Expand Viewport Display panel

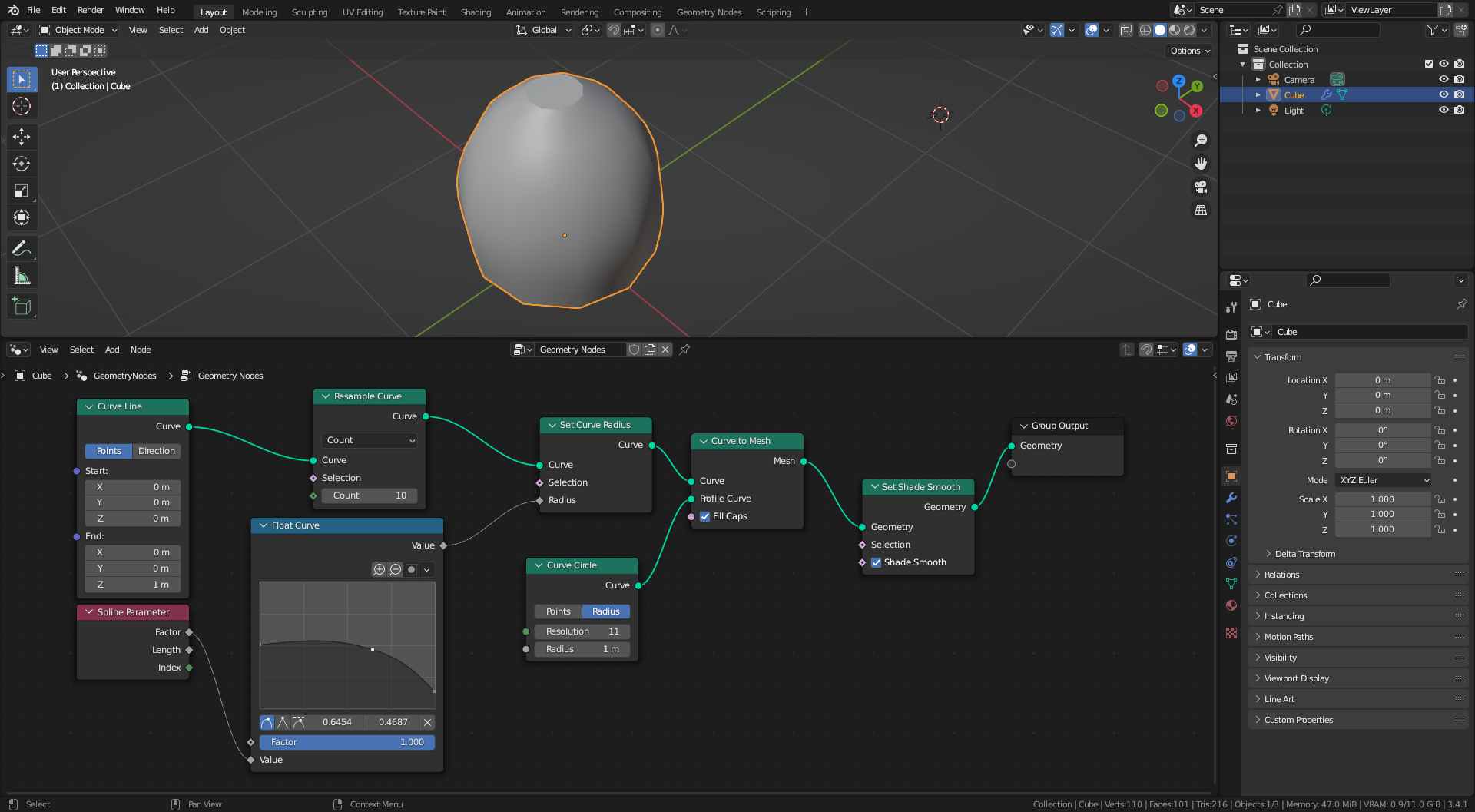click(x=1296, y=678)
